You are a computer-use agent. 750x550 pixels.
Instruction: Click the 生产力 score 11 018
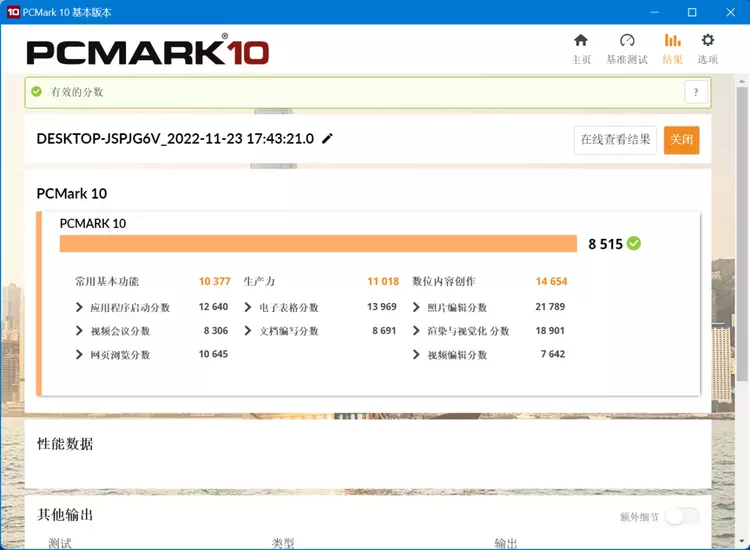(383, 281)
